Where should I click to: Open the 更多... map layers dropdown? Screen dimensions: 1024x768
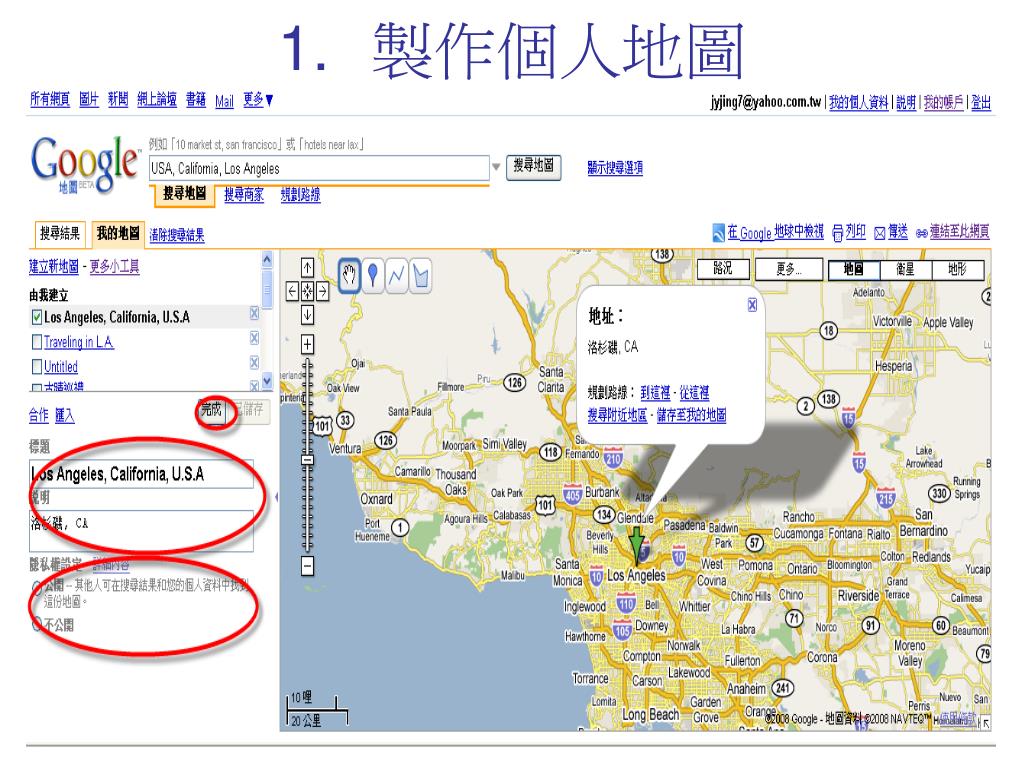788,269
